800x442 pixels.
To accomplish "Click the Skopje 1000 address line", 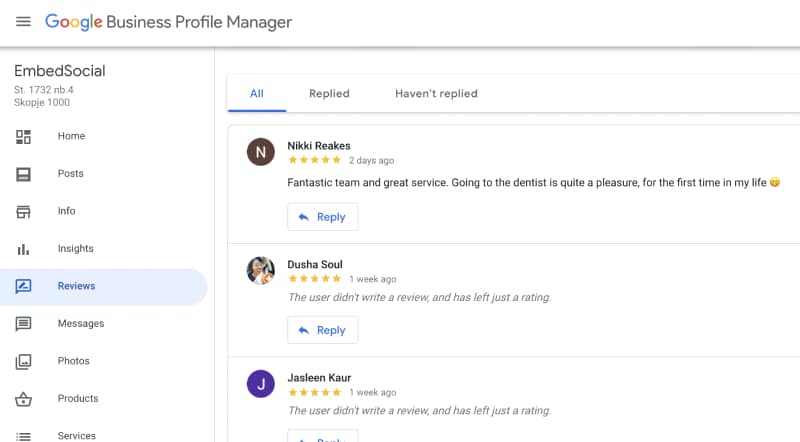I will 42,102.
